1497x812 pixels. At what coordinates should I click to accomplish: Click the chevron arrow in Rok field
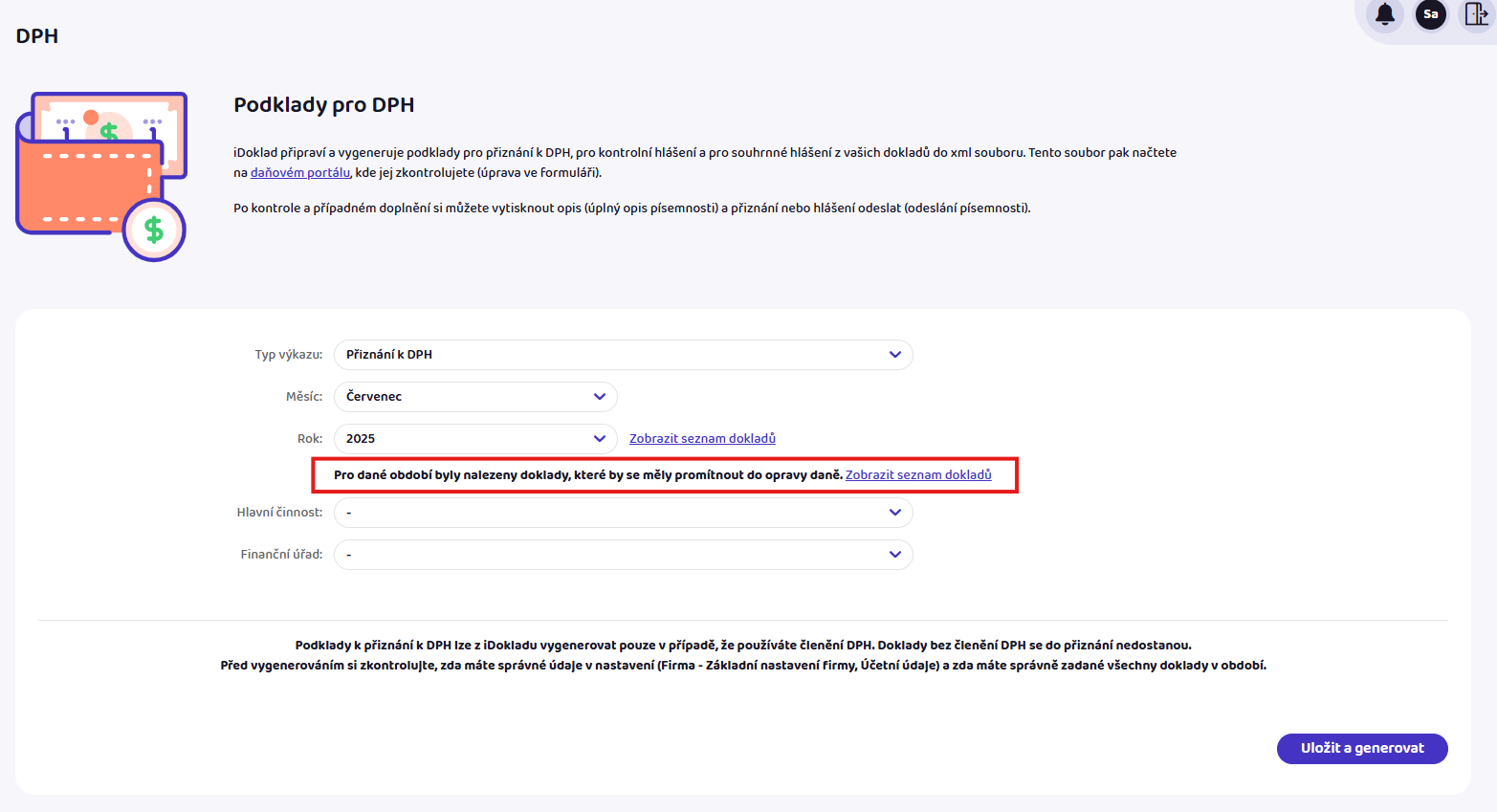tap(599, 439)
